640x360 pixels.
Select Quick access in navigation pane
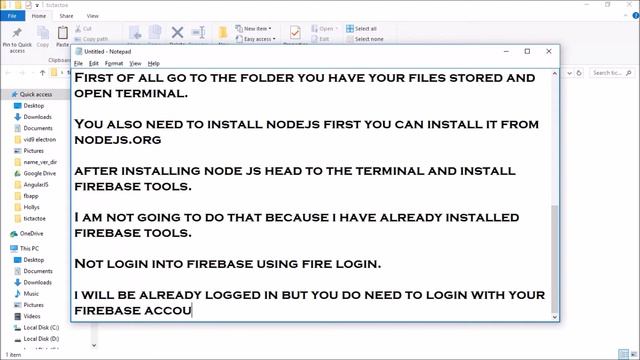(x=36, y=94)
